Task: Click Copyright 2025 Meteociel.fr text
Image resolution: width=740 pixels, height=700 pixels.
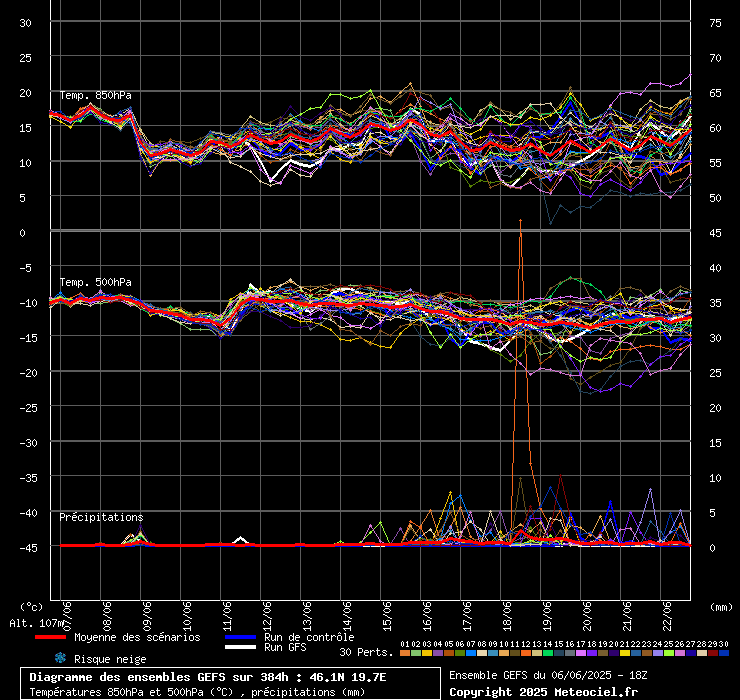Action: [543, 692]
